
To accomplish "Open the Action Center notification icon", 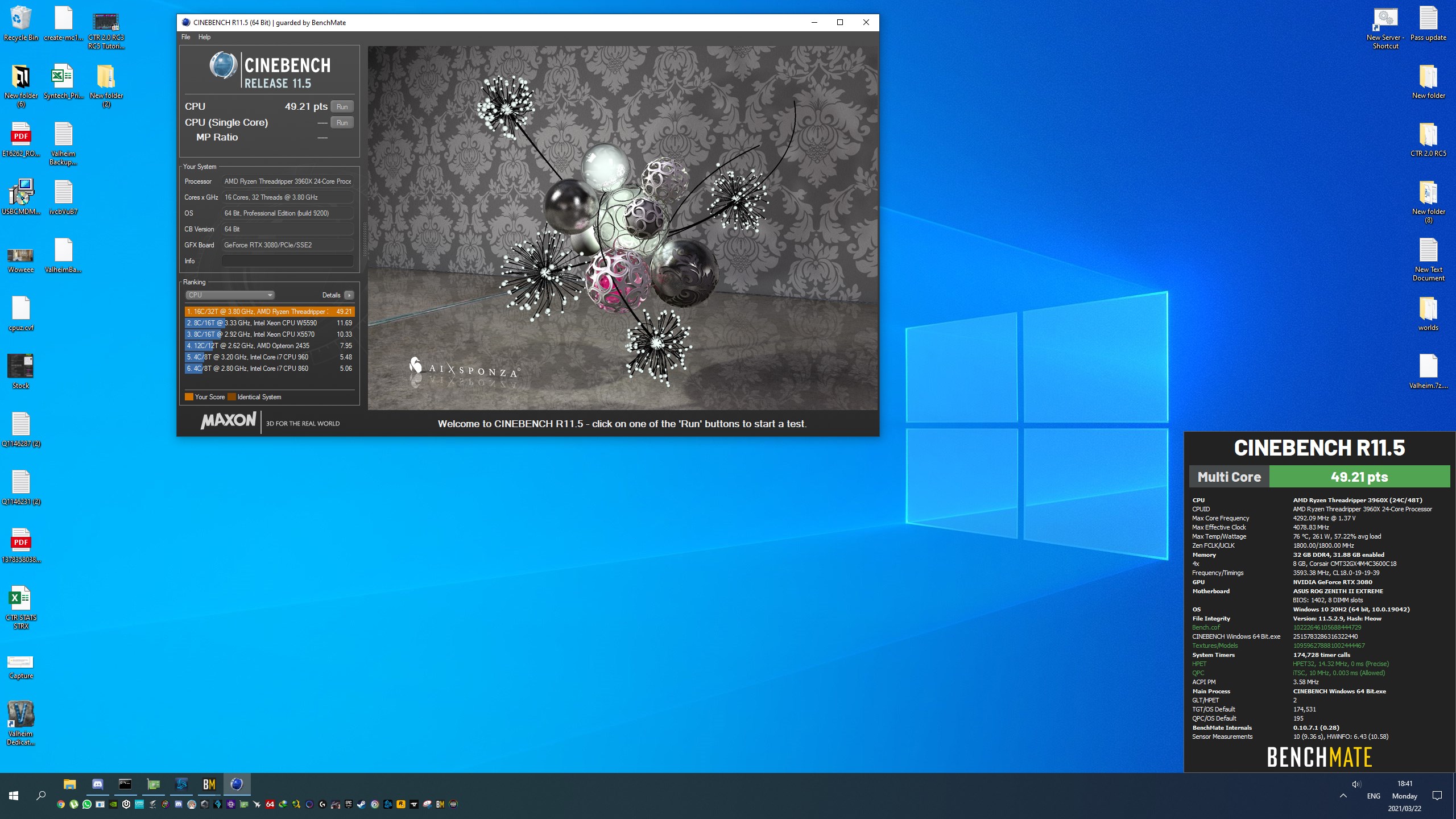I will [1437, 796].
